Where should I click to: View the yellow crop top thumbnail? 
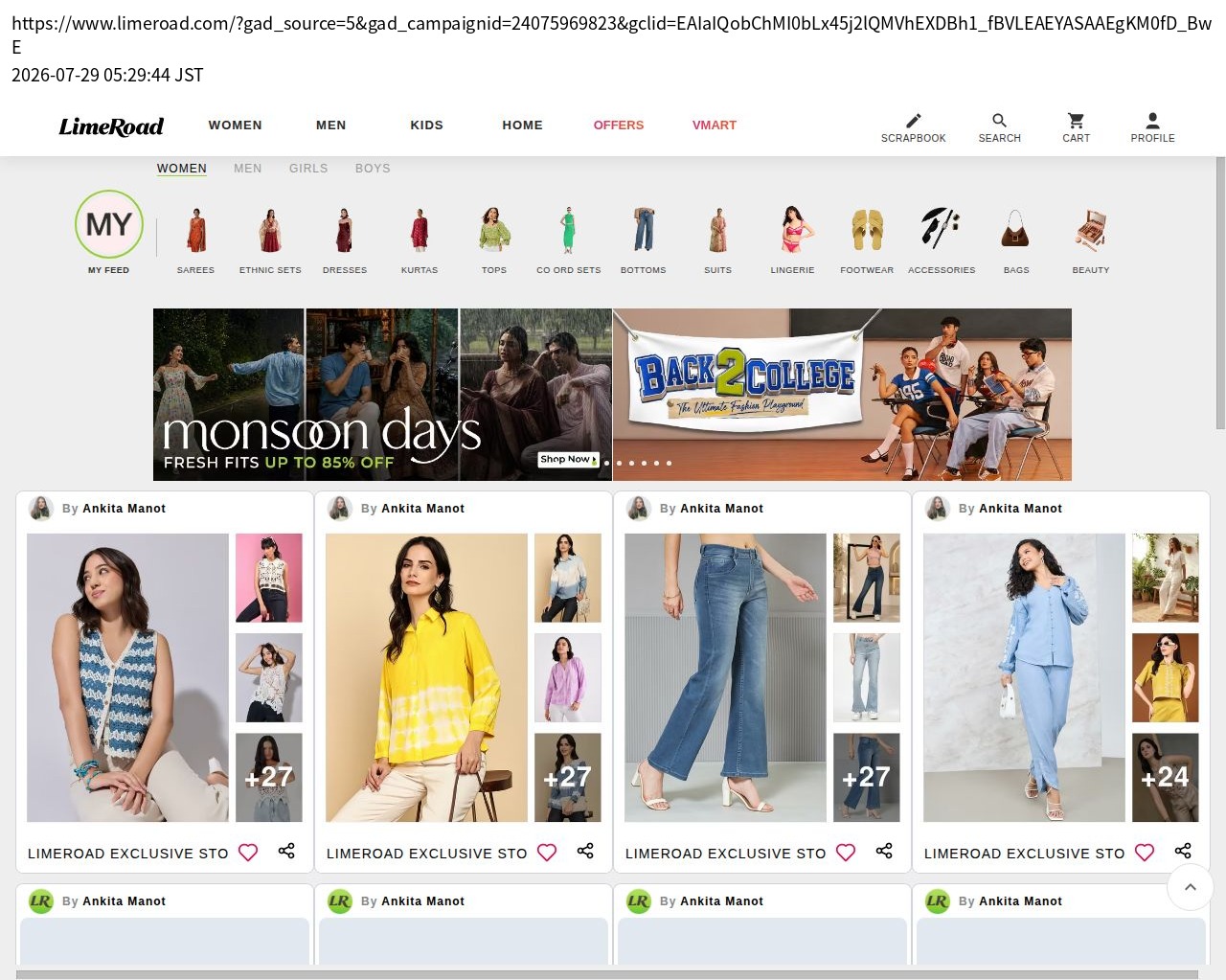point(1166,678)
